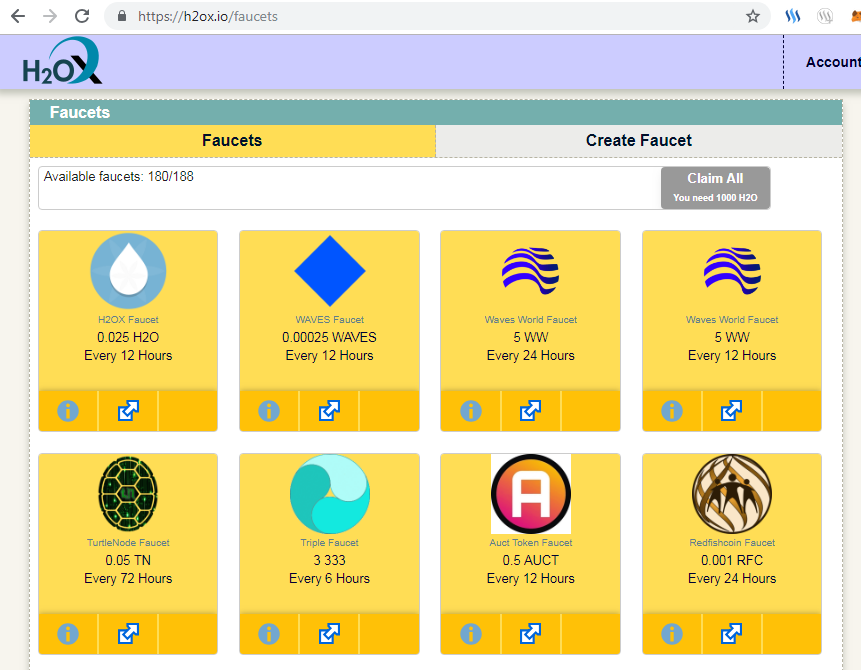Screen dimensions: 861x670
Task: Click the 'Triple Faucet' label
Action: click(329, 543)
